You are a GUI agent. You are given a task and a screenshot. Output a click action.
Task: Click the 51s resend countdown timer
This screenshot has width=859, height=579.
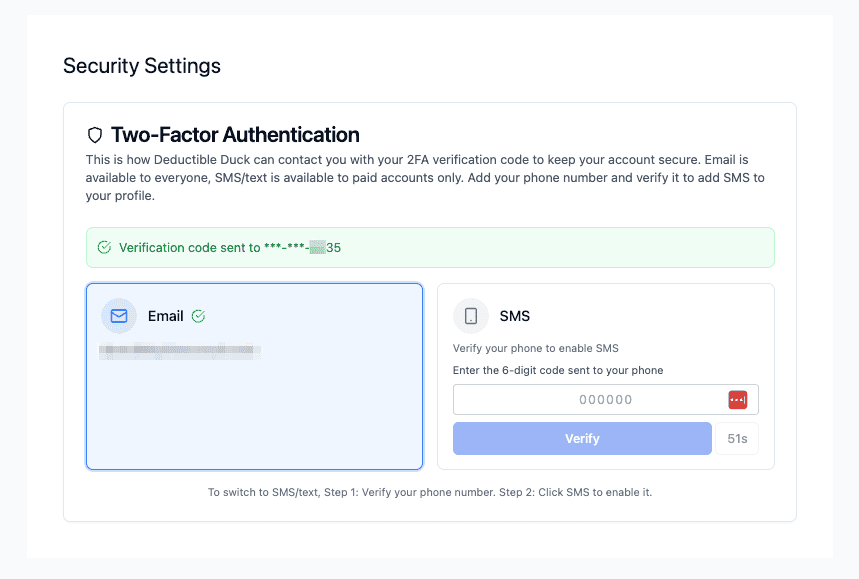(x=737, y=439)
